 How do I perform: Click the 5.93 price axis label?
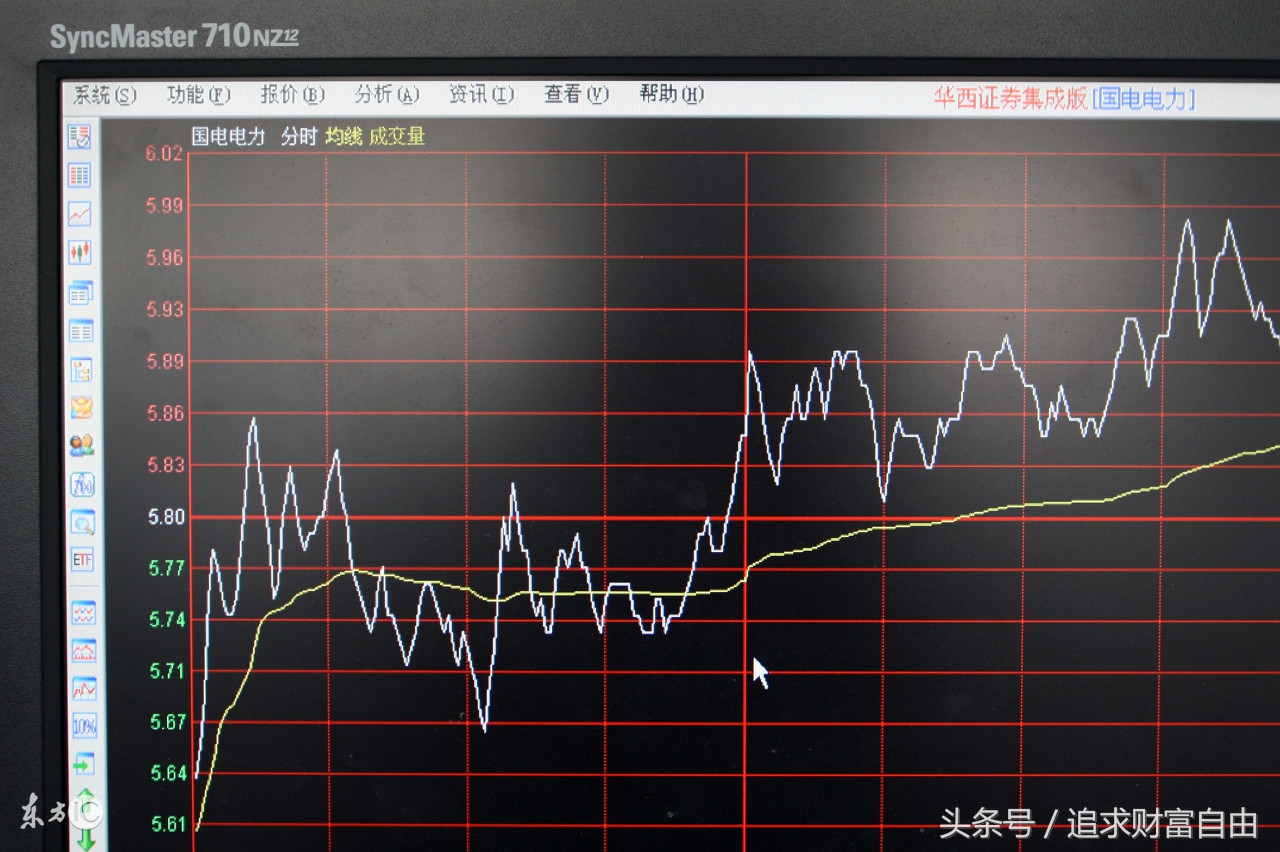click(x=166, y=310)
